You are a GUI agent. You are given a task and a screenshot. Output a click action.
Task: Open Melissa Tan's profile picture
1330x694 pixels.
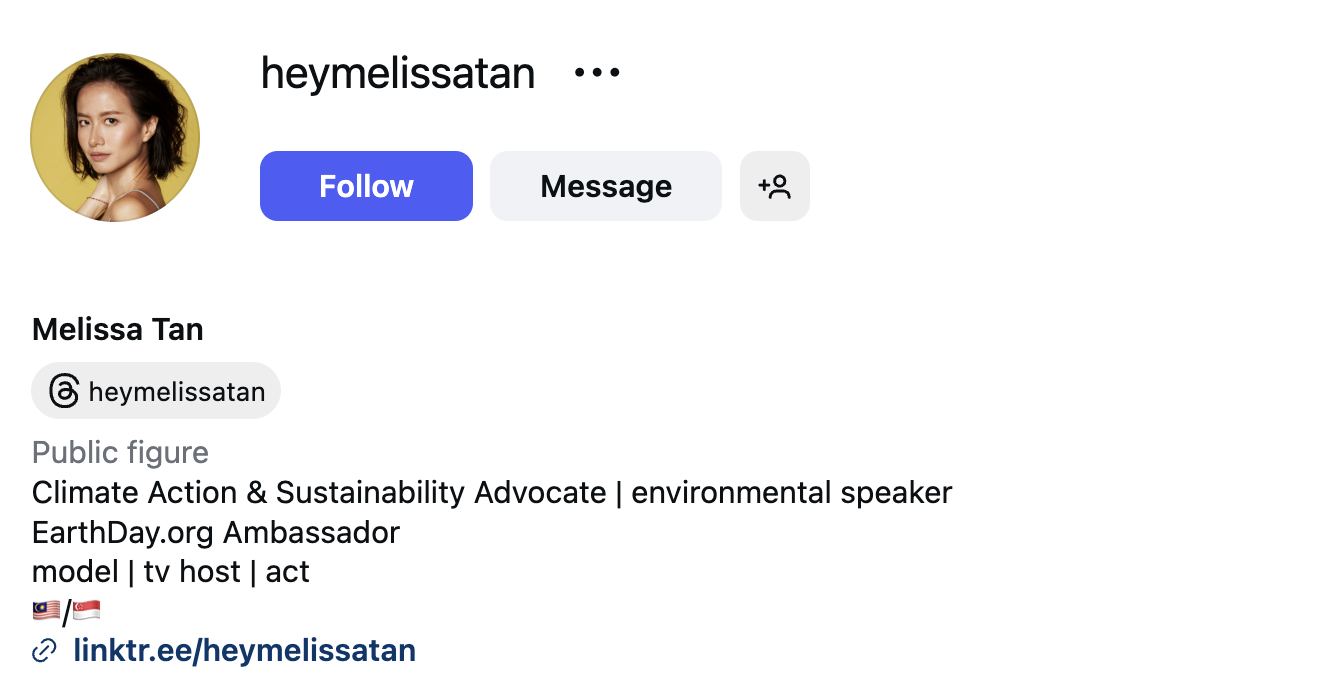(115, 137)
